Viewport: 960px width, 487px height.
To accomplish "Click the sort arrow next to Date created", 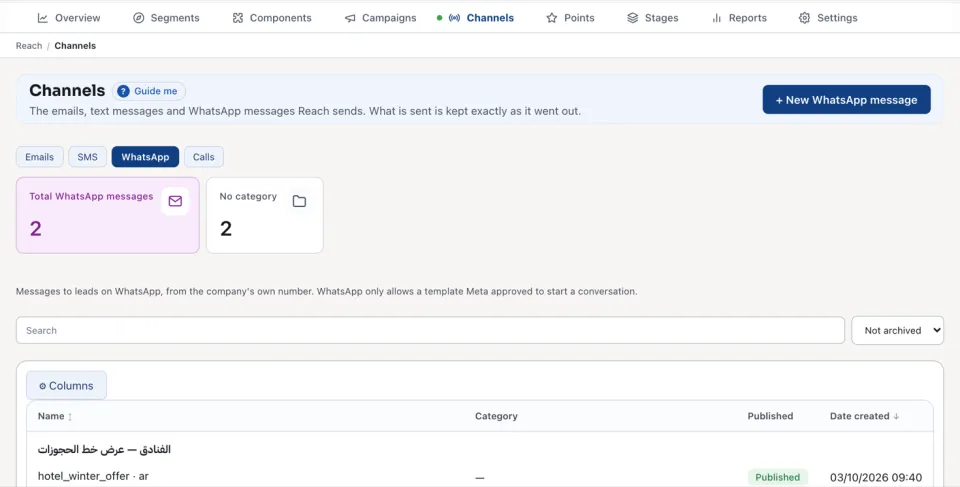I will pyautogui.click(x=896, y=416).
